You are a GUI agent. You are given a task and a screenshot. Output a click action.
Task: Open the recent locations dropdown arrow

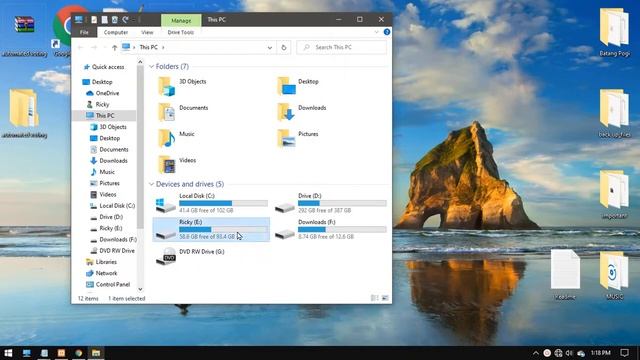[104, 47]
